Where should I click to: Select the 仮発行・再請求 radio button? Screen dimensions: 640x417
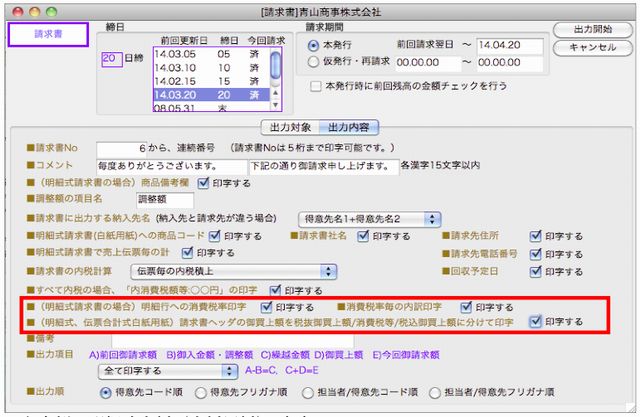coord(313,62)
